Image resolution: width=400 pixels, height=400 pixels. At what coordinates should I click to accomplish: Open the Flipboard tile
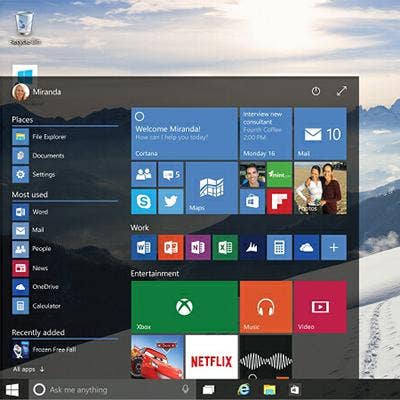(x=279, y=201)
